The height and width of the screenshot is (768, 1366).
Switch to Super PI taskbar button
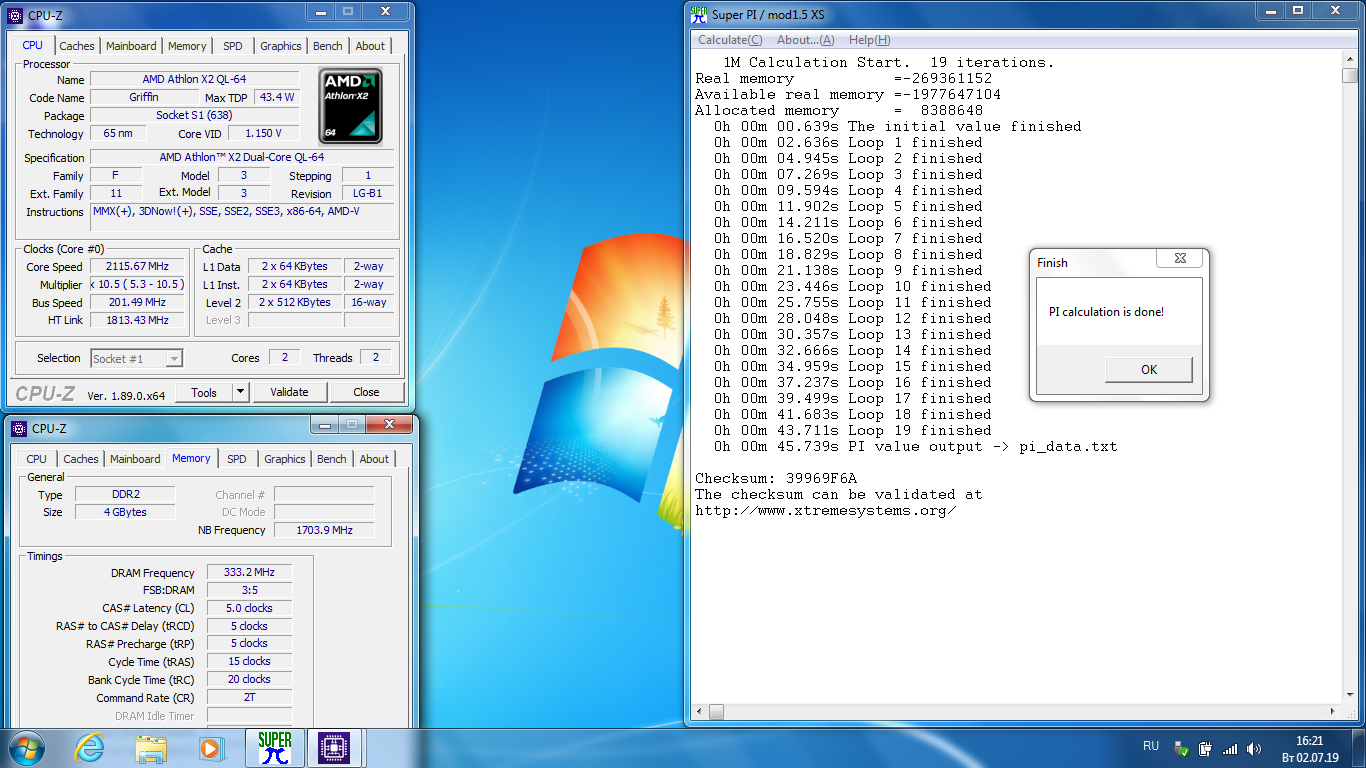point(275,748)
